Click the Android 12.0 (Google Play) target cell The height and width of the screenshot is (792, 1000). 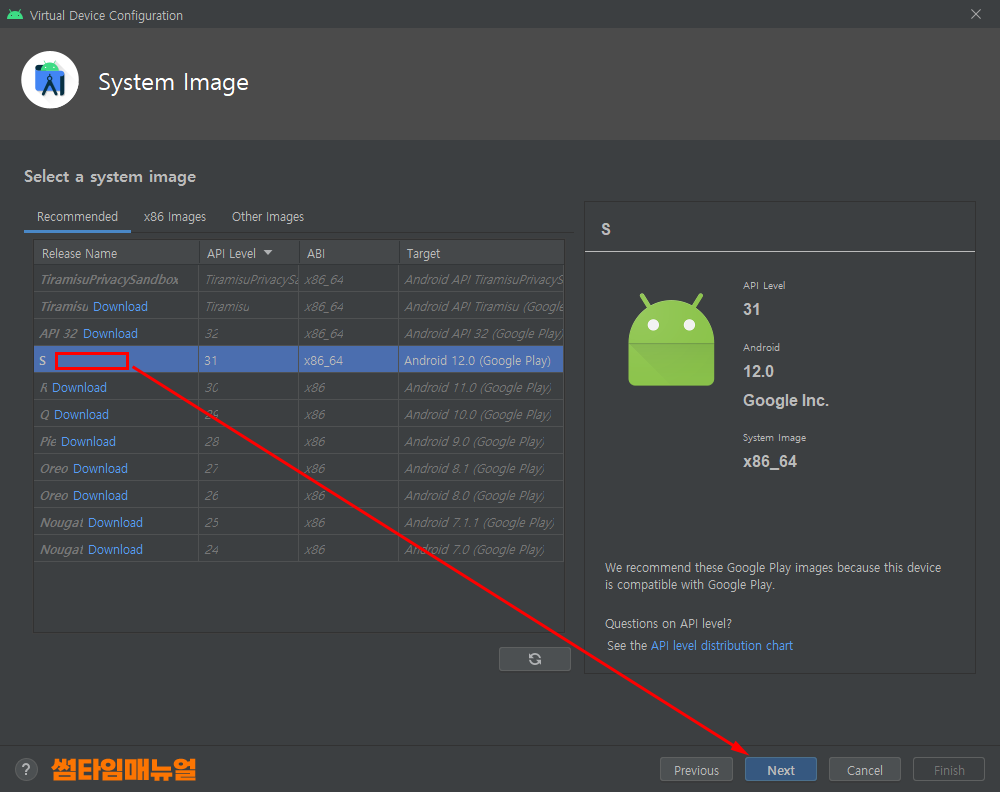point(482,360)
